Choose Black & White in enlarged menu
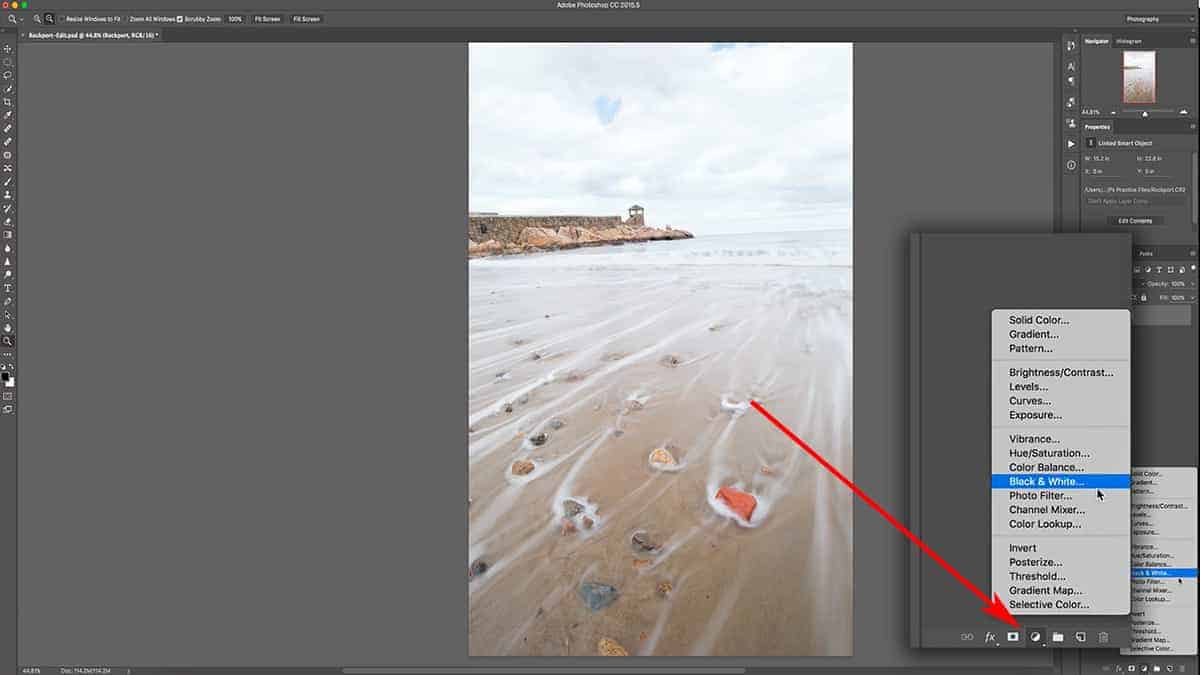The image size is (1200, 675). 1060,481
